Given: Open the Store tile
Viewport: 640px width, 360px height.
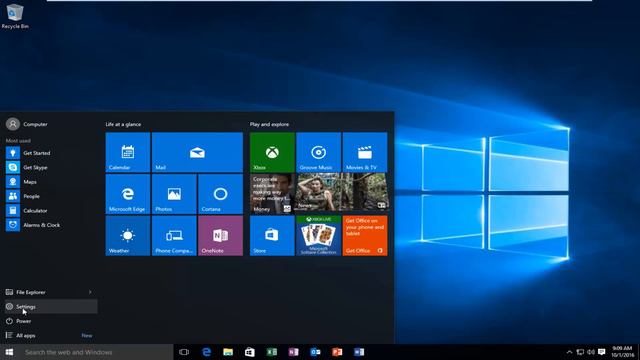Looking at the screenshot, I should coord(272,236).
